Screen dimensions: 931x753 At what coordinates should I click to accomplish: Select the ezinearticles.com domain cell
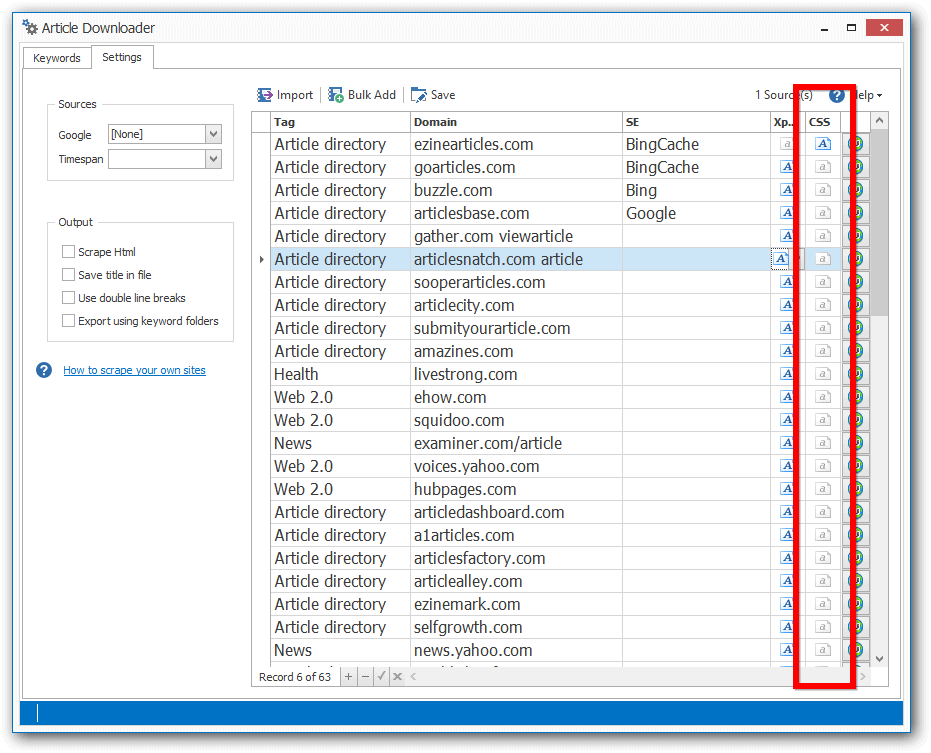click(x=516, y=144)
